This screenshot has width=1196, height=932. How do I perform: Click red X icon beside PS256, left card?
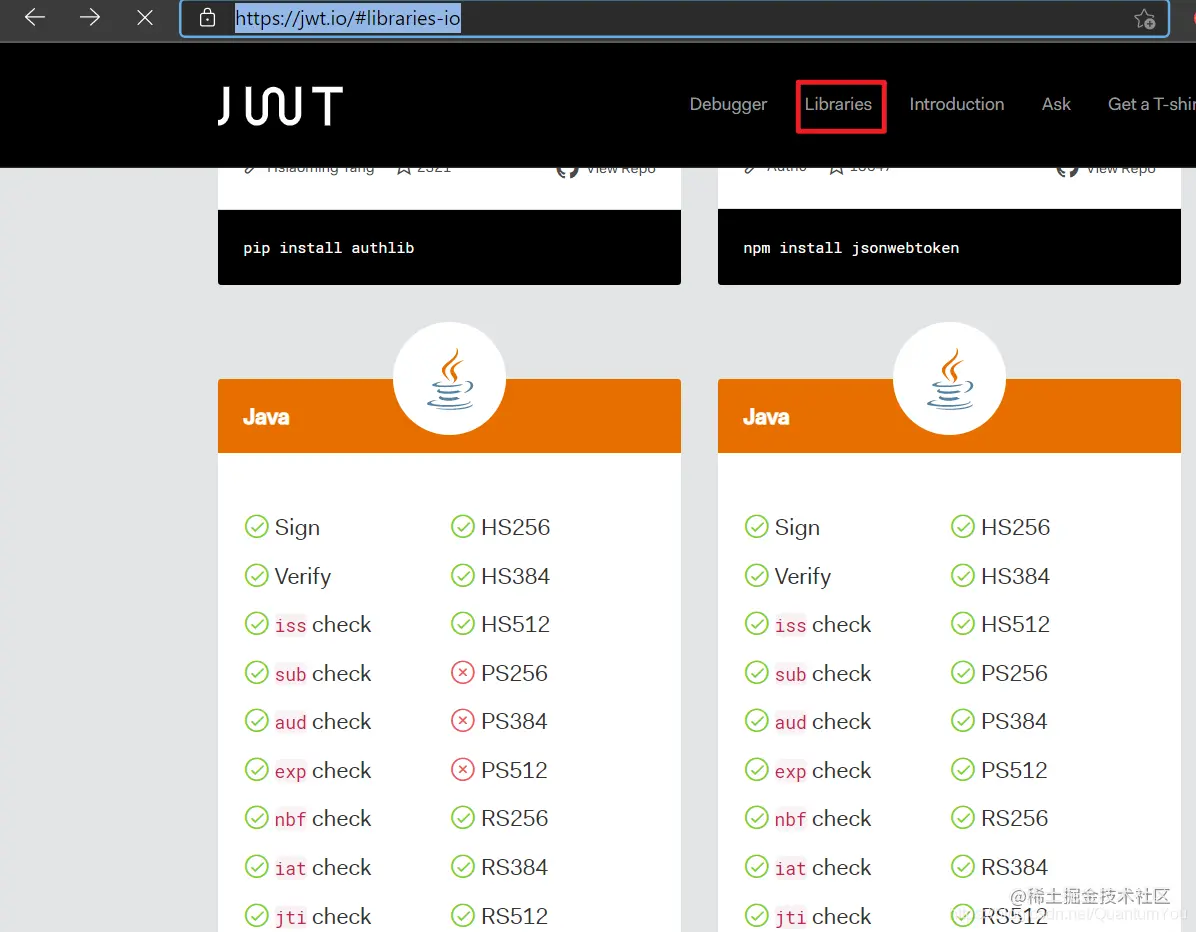coord(463,673)
